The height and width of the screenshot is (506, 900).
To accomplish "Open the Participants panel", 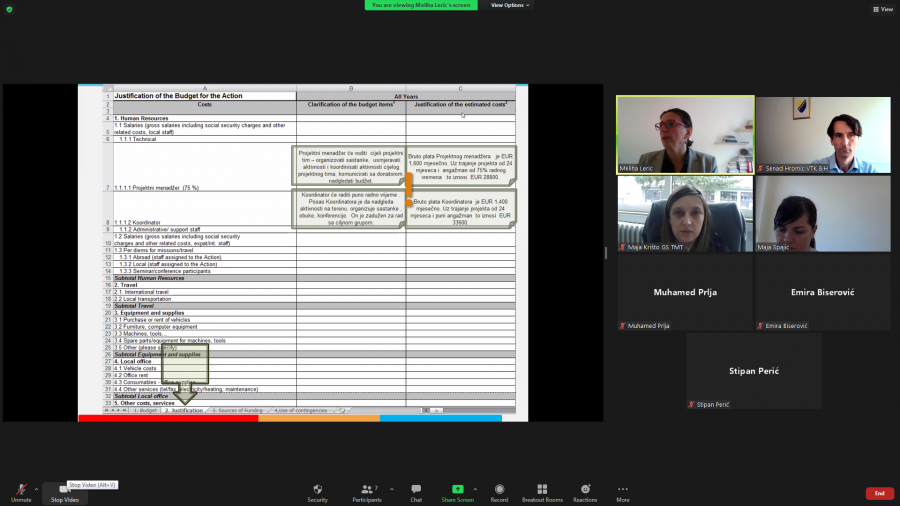I will pyautogui.click(x=367, y=492).
